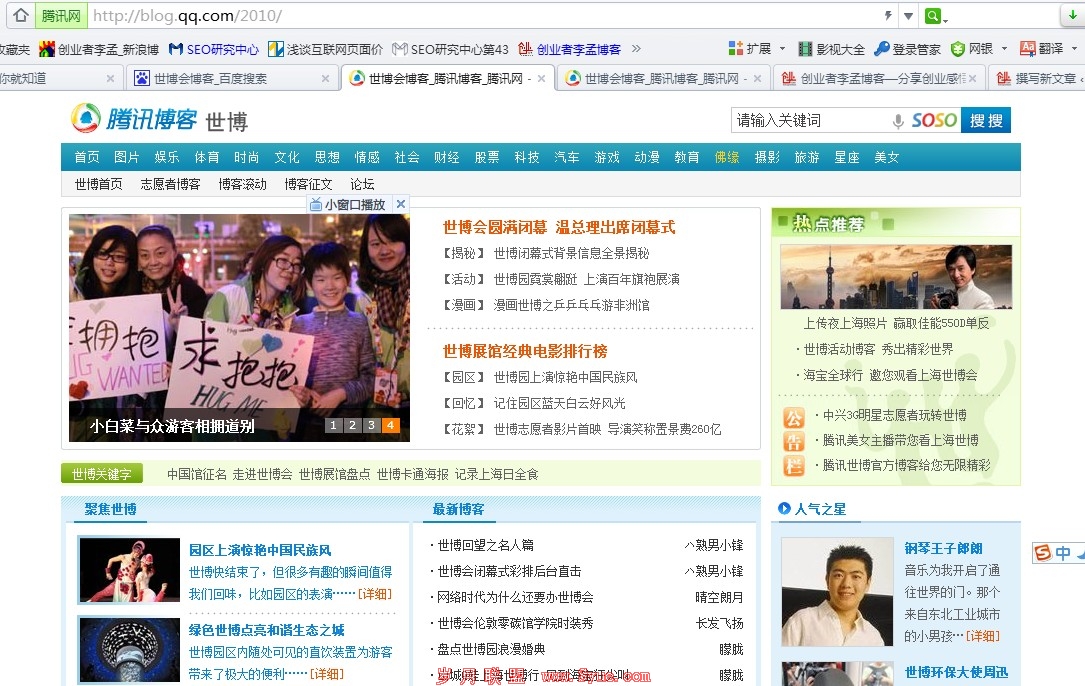Open article 世博闭幕式背景信息全景揭秘
Screen dimensions: 1085x686
click(x=571, y=253)
